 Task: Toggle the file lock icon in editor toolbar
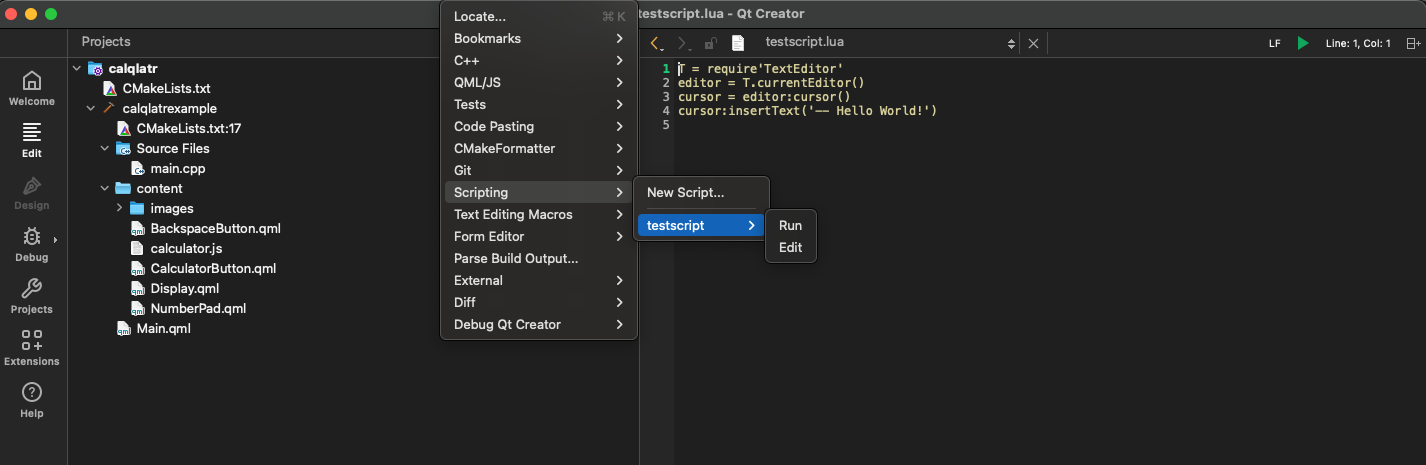point(710,43)
